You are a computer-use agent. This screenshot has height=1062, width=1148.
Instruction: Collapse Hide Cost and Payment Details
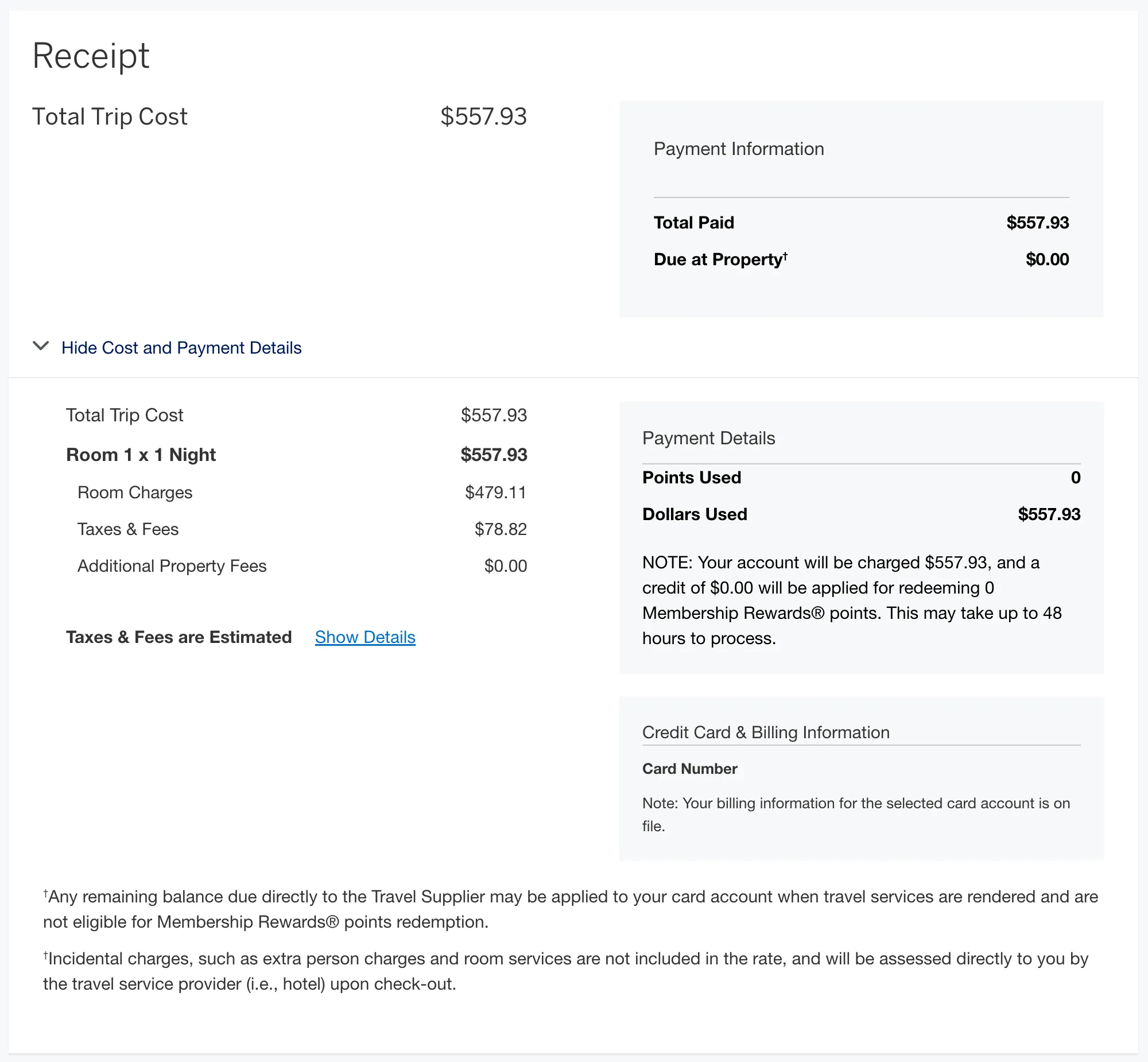(x=181, y=348)
